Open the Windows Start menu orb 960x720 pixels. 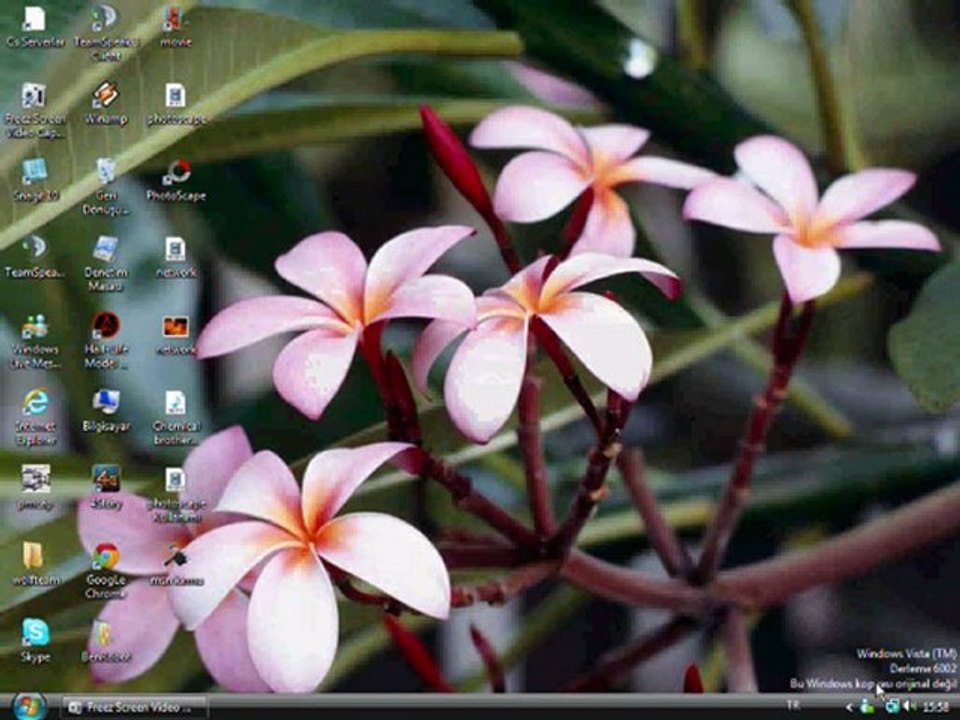pyautogui.click(x=29, y=707)
